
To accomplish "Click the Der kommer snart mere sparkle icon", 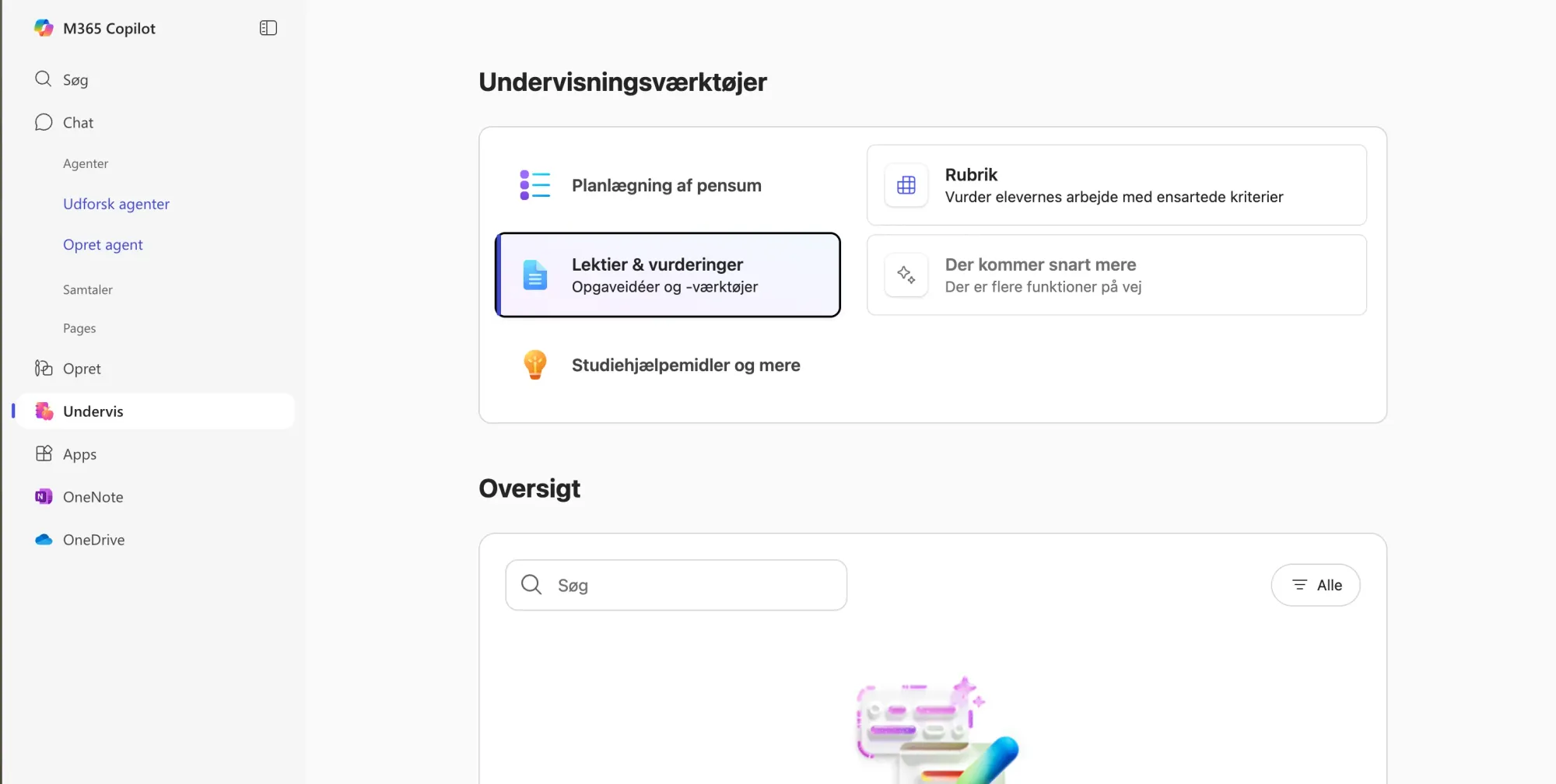I will (x=906, y=275).
